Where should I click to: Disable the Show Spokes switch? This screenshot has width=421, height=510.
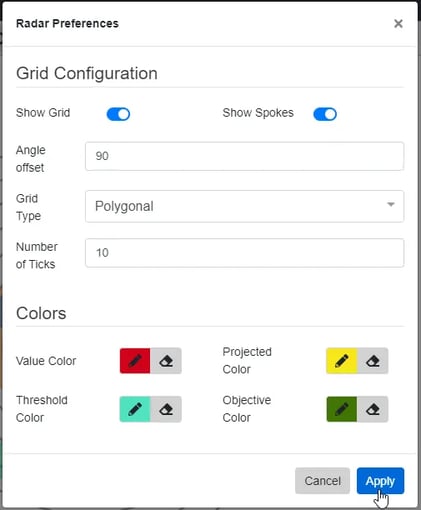pyautogui.click(x=325, y=114)
